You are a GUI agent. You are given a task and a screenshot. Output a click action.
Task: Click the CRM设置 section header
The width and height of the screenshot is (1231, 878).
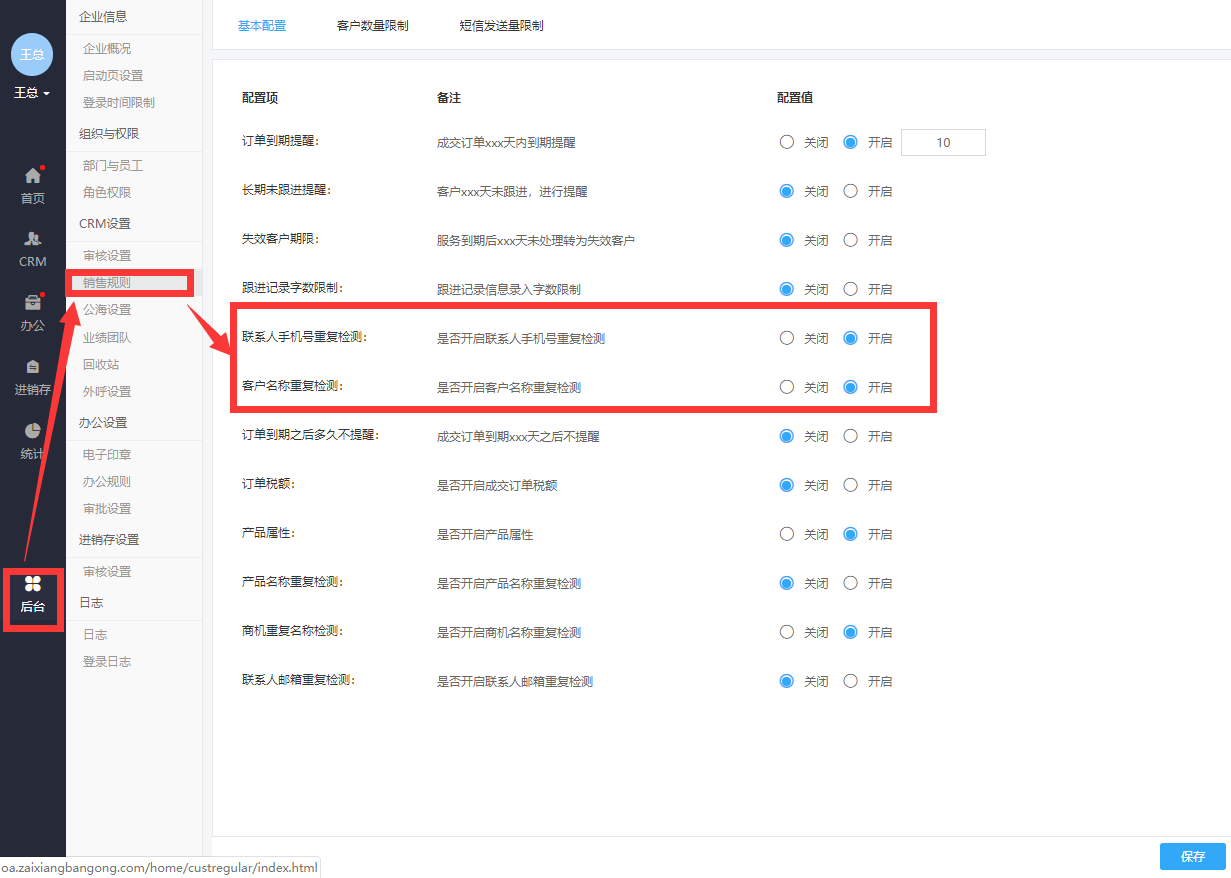click(105, 223)
